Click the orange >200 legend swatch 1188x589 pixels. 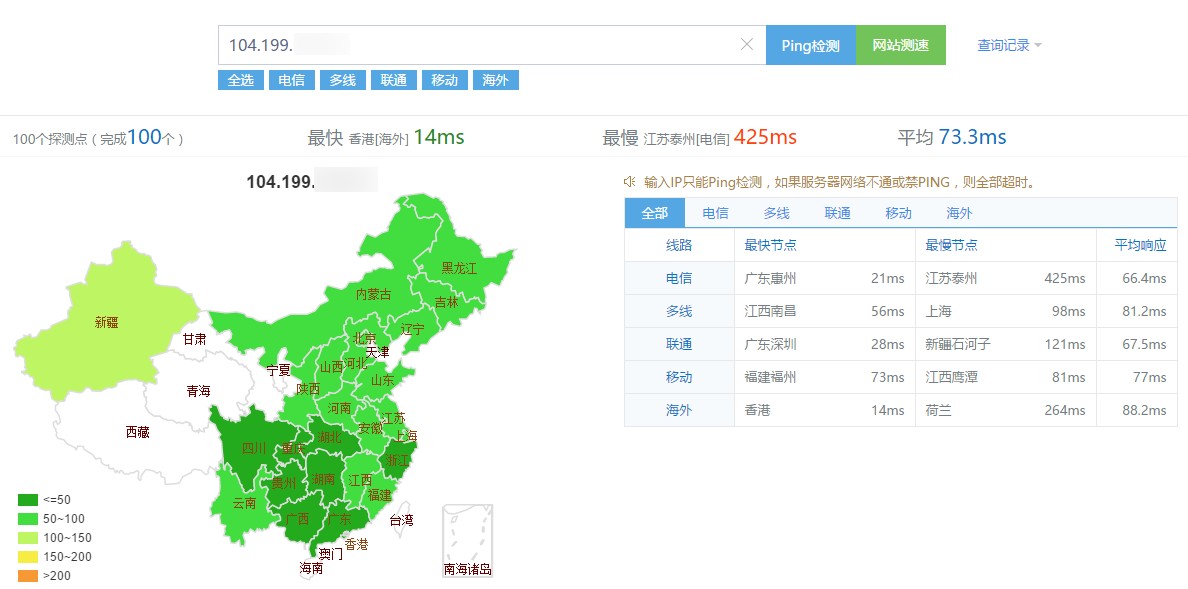(x=28, y=576)
